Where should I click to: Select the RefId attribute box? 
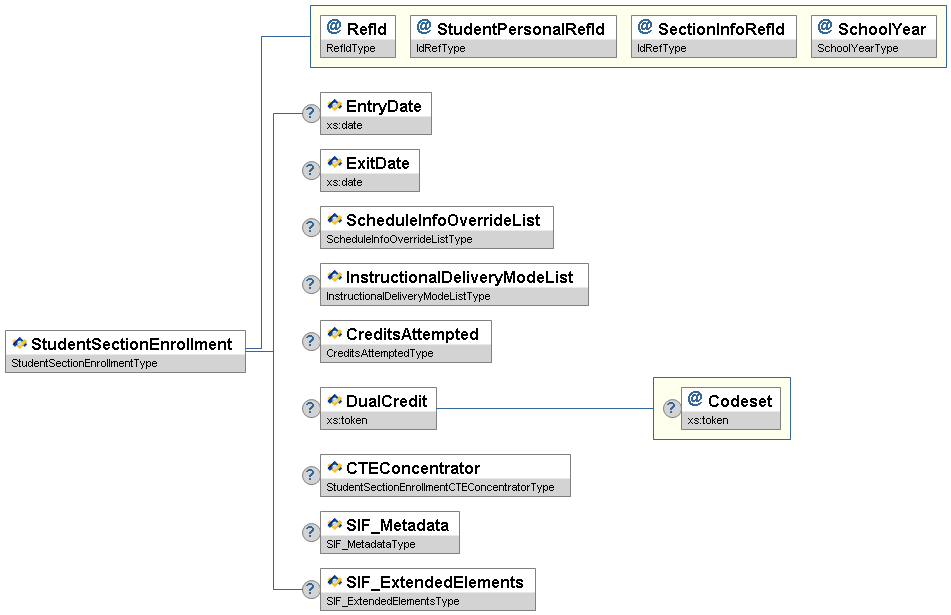coord(357,36)
